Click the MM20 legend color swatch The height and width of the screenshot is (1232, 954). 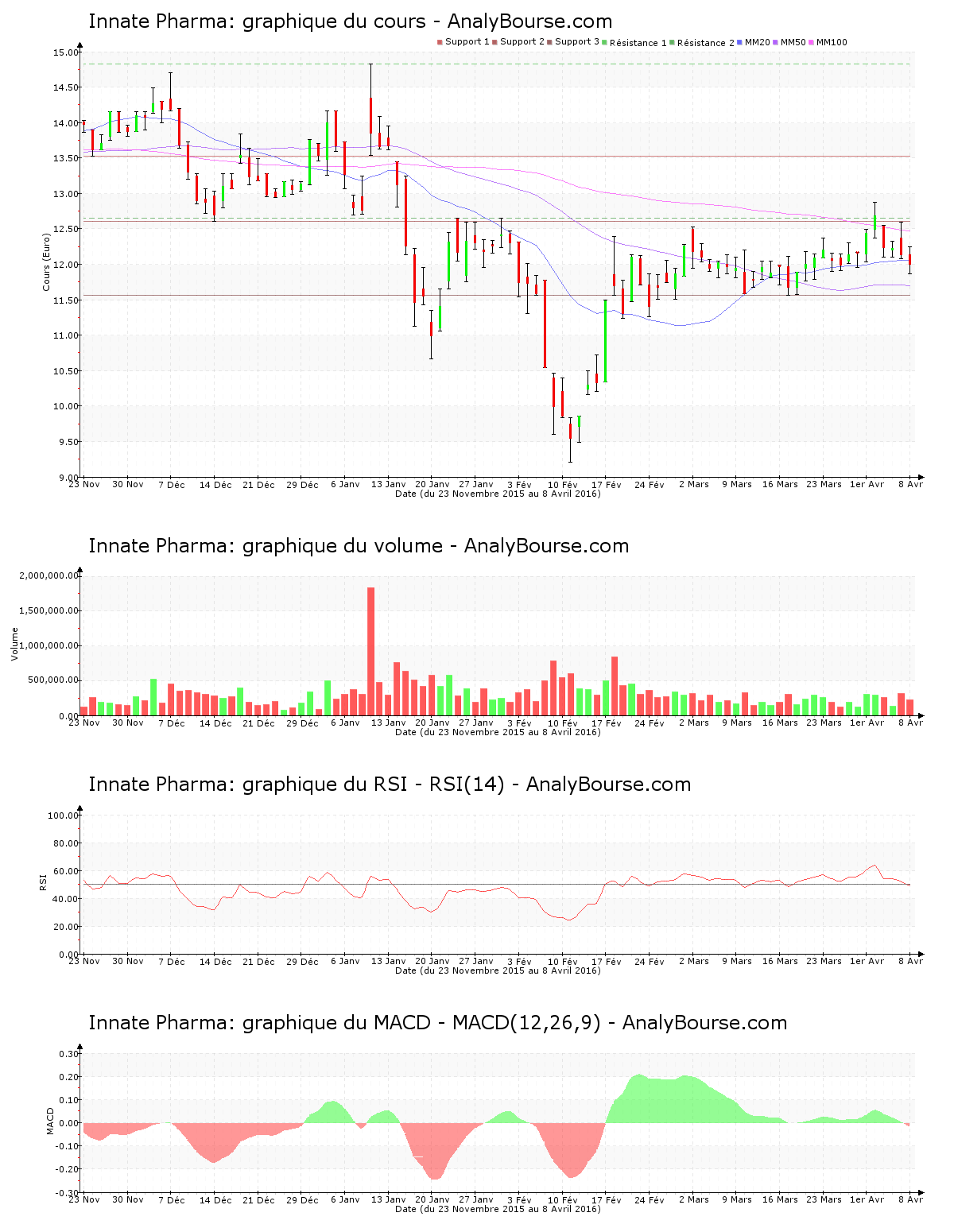point(739,42)
